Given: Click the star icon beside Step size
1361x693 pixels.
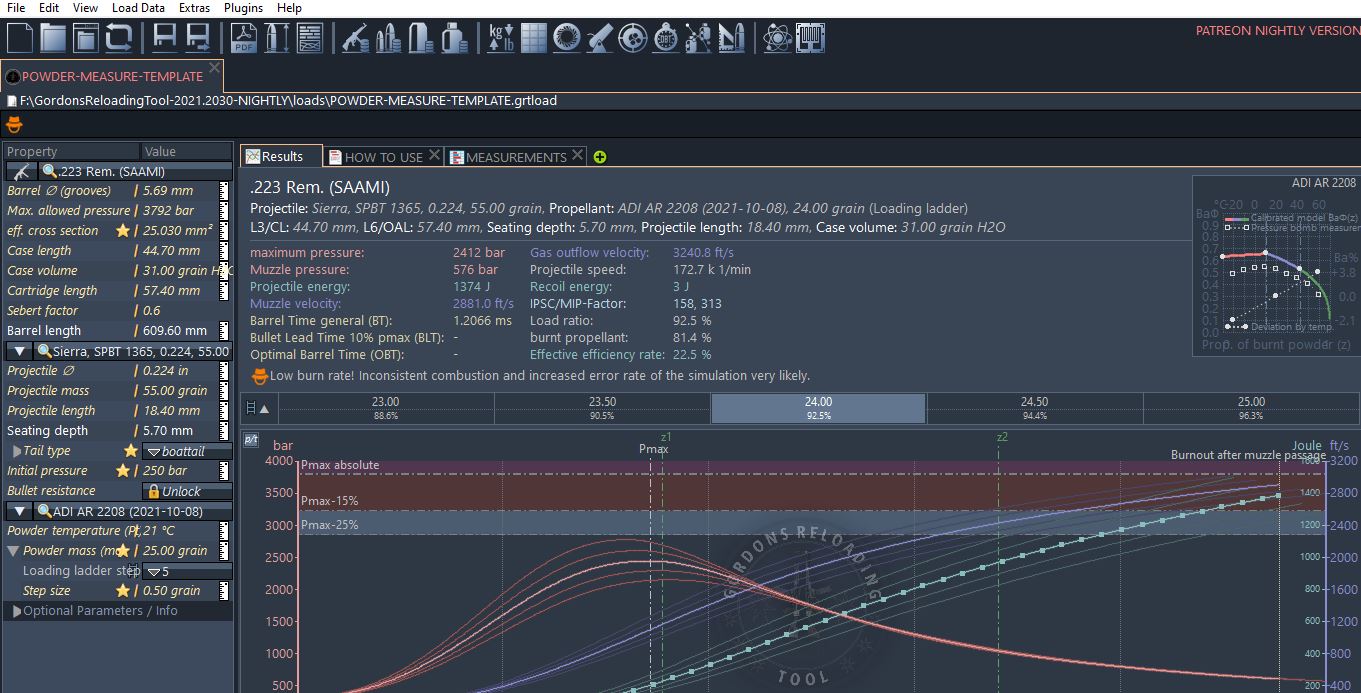Looking at the screenshot, I should 123,591.
